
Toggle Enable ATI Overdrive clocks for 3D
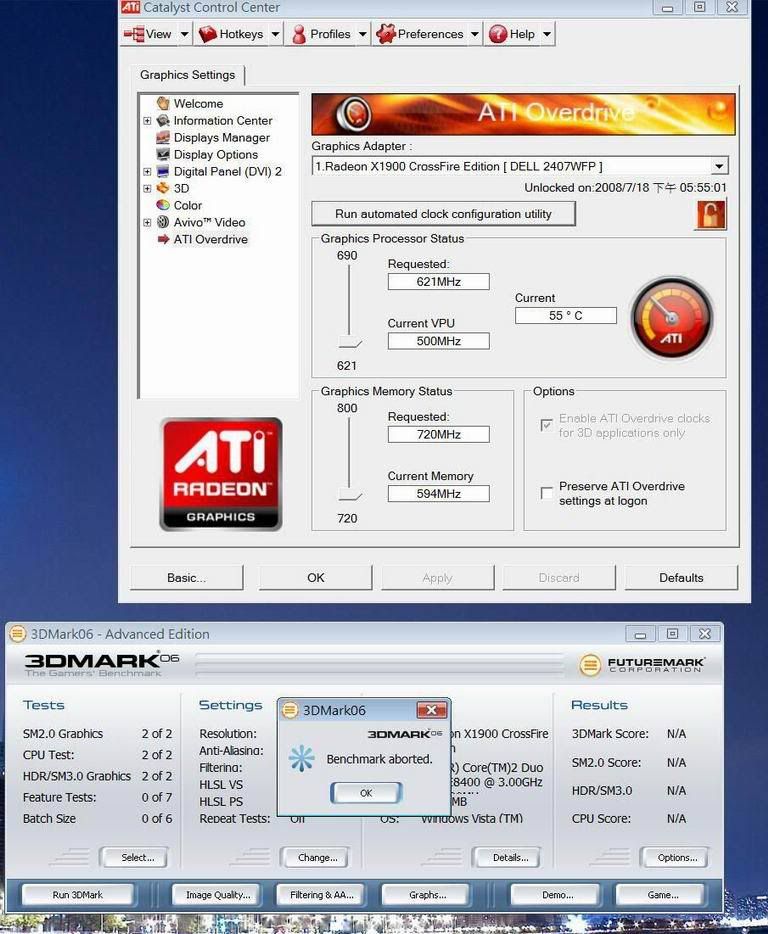(546, 425)
